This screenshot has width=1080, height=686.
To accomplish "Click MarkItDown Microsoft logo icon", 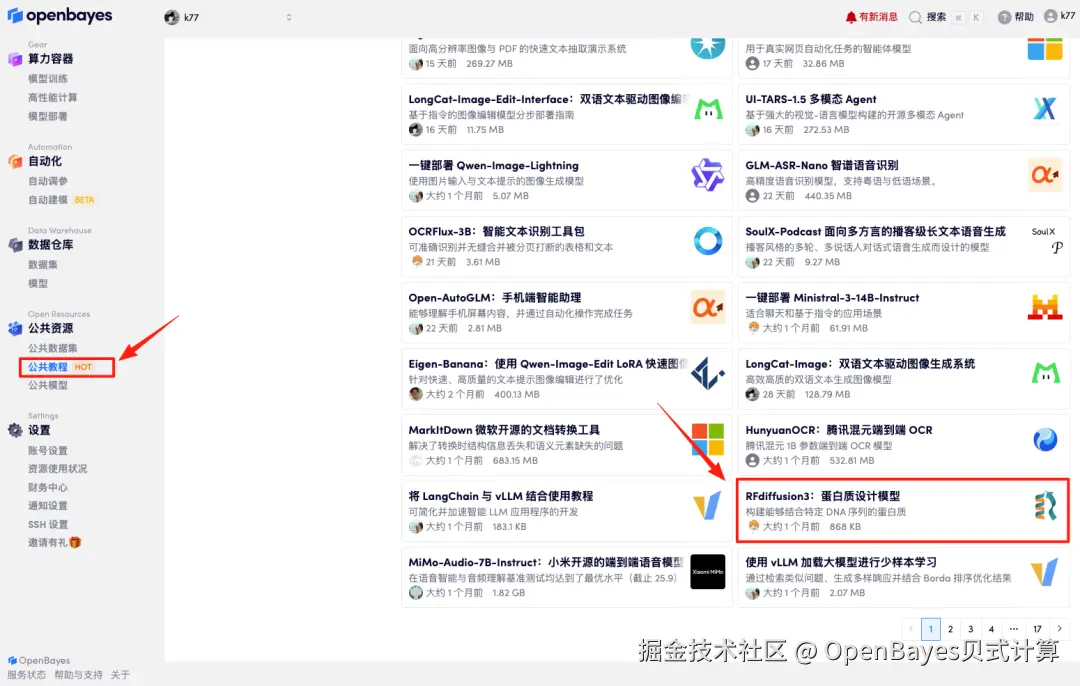I will click(x=707, y=439).
